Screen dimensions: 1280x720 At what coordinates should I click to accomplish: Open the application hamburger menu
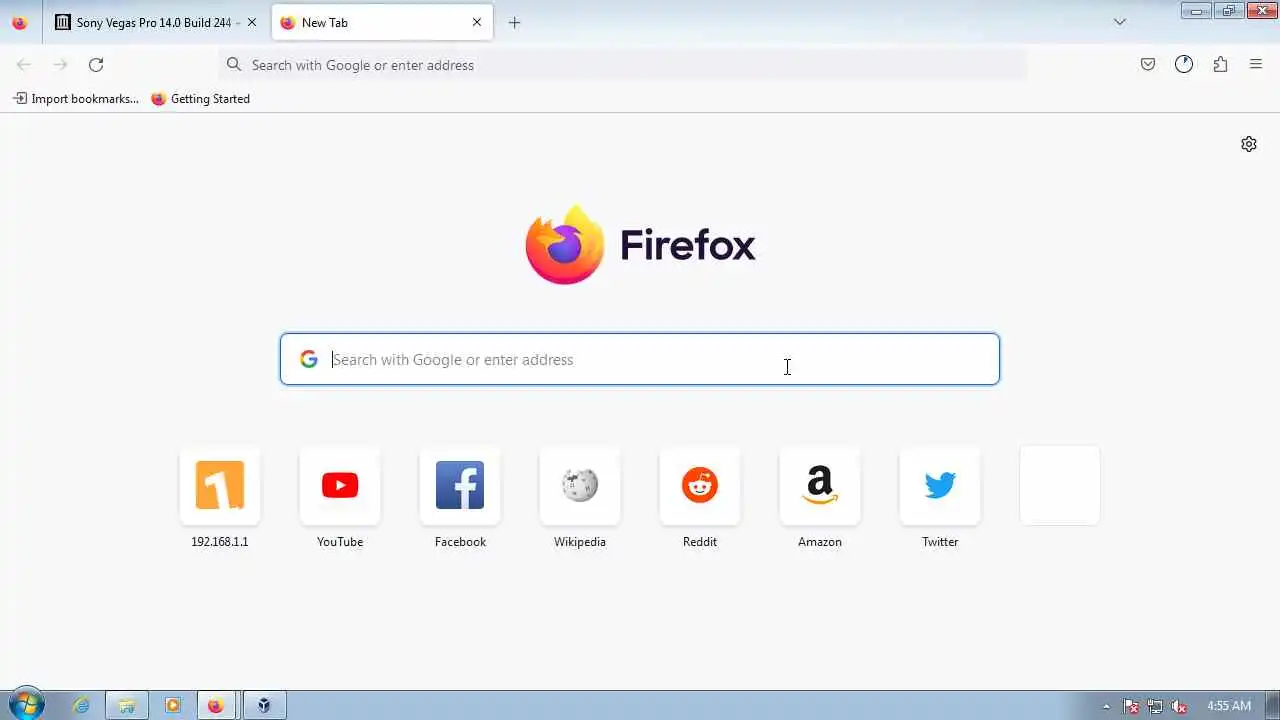pos(1256,64)
